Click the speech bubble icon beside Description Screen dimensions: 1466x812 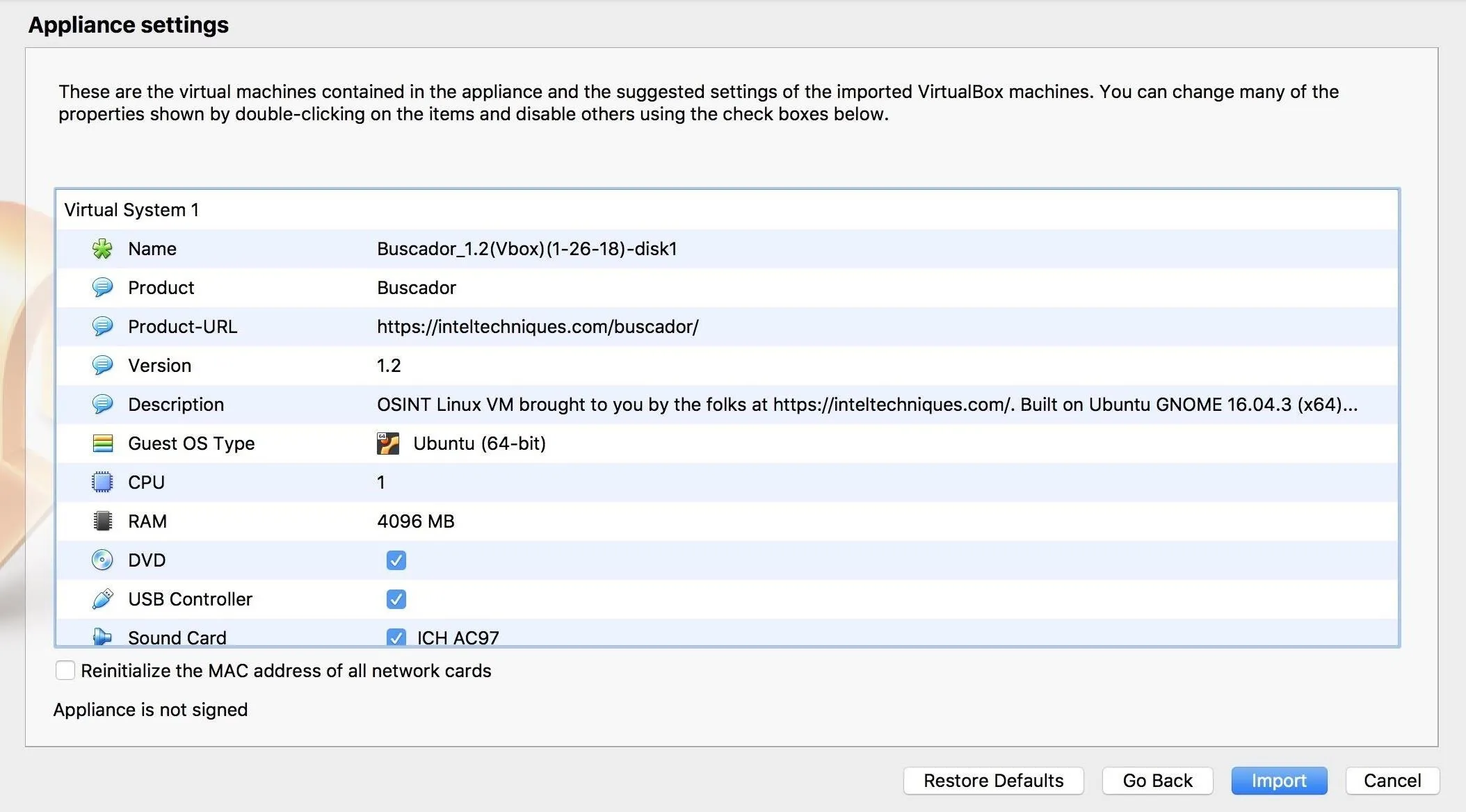pyautogui.click(x=102, y=405)
